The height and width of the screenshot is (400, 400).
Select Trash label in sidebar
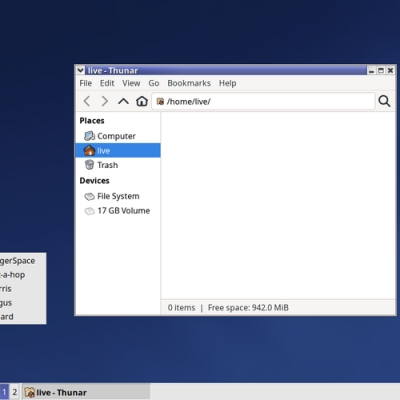pos(108,165)
